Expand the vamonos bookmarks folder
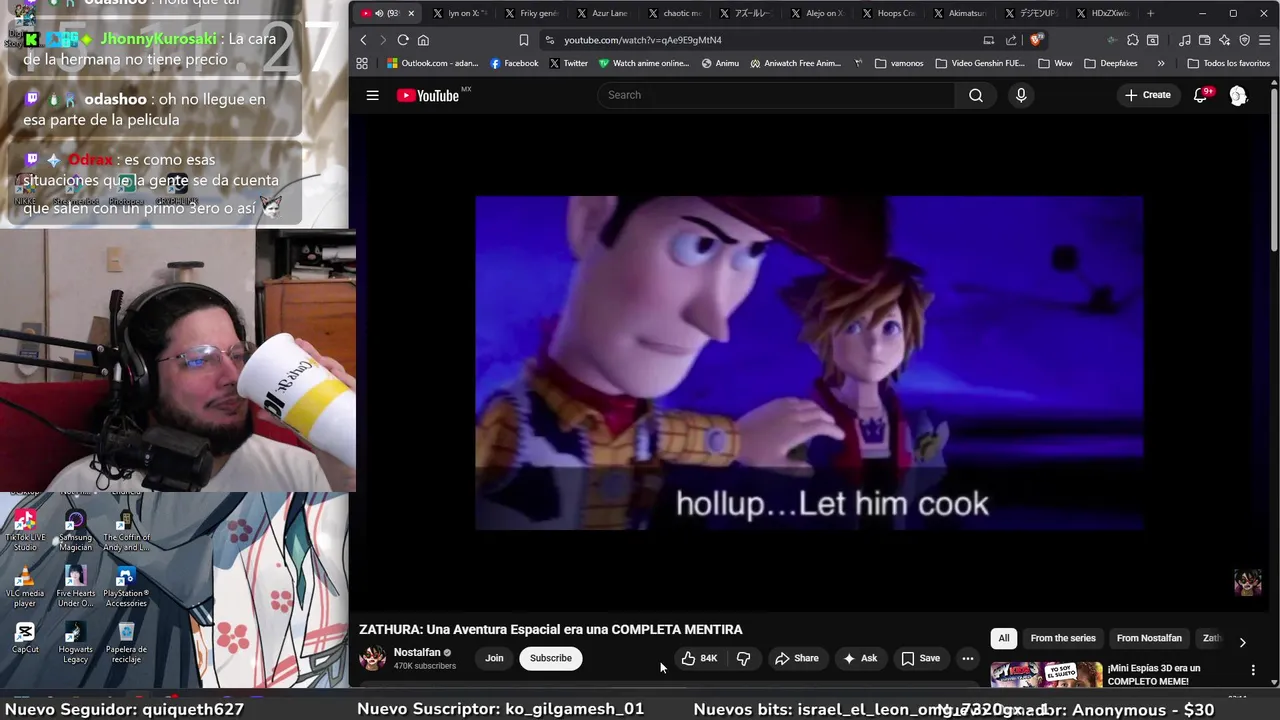Screen dimensions: 1280x720 [899, 63]
